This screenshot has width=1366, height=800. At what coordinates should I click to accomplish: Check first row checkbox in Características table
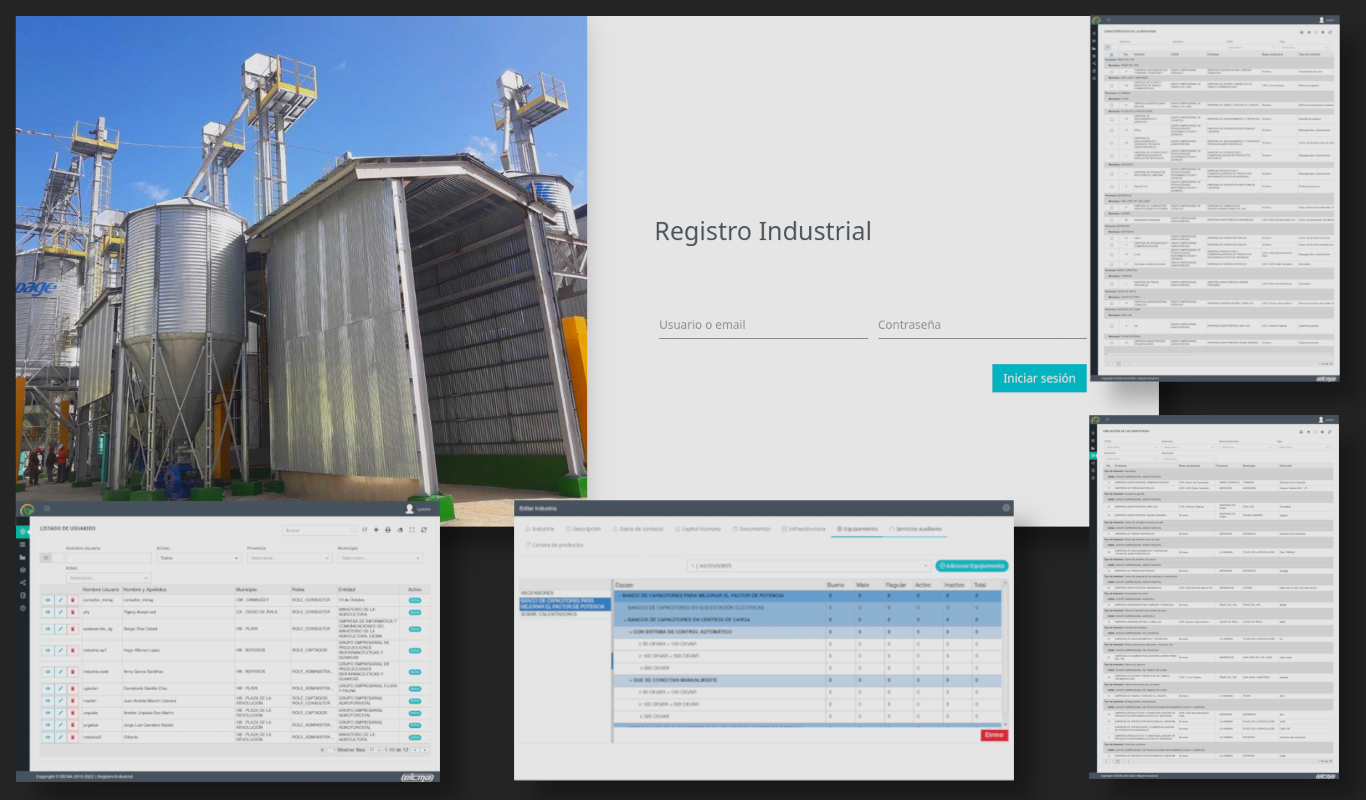click(x=1111, y=72)
